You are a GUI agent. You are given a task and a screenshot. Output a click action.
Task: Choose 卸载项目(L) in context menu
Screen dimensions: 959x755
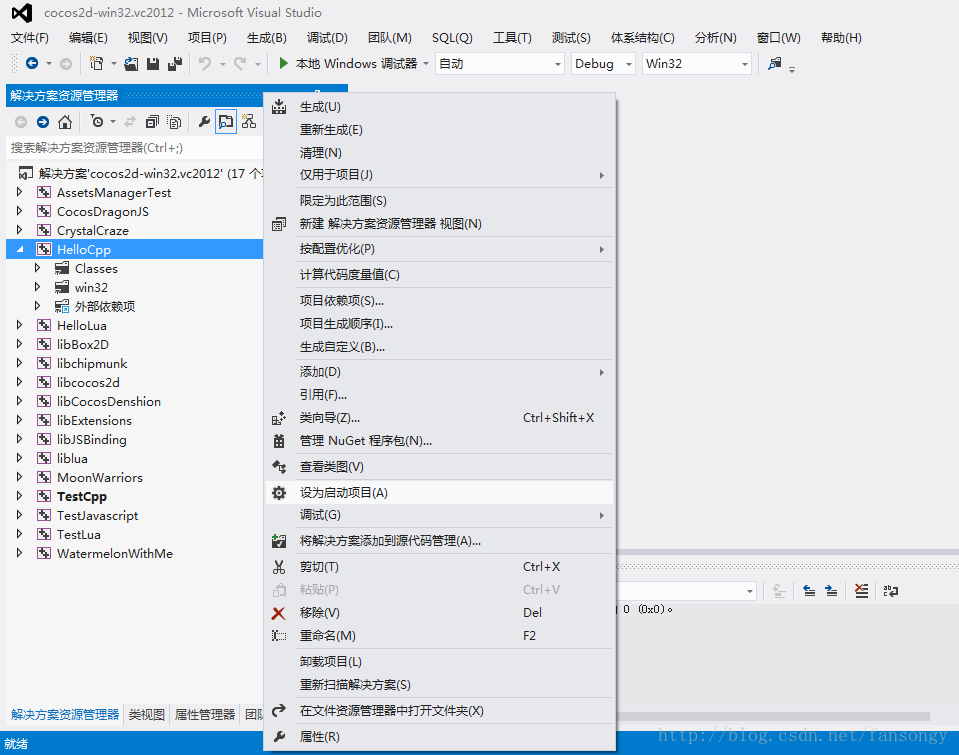(x=440, y=661)
